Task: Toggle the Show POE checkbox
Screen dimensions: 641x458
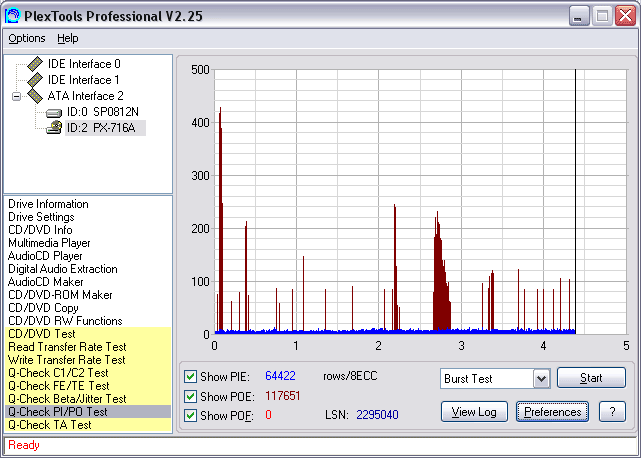Action: coord(190,396)
